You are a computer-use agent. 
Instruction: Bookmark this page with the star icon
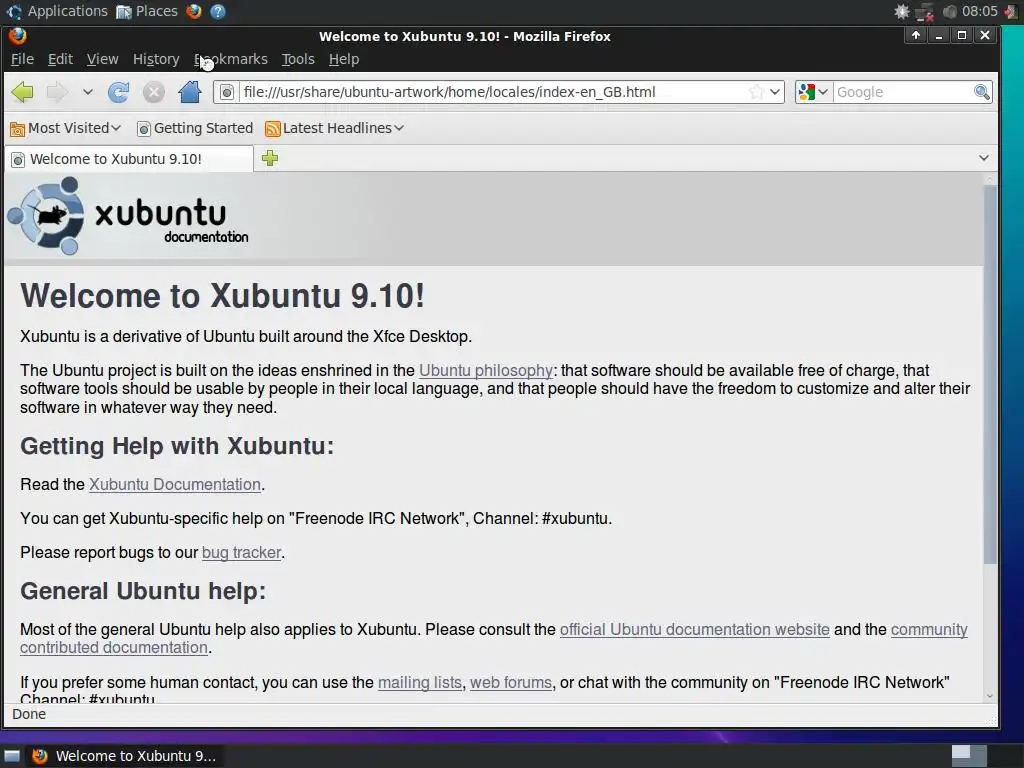tap(756, 92)
